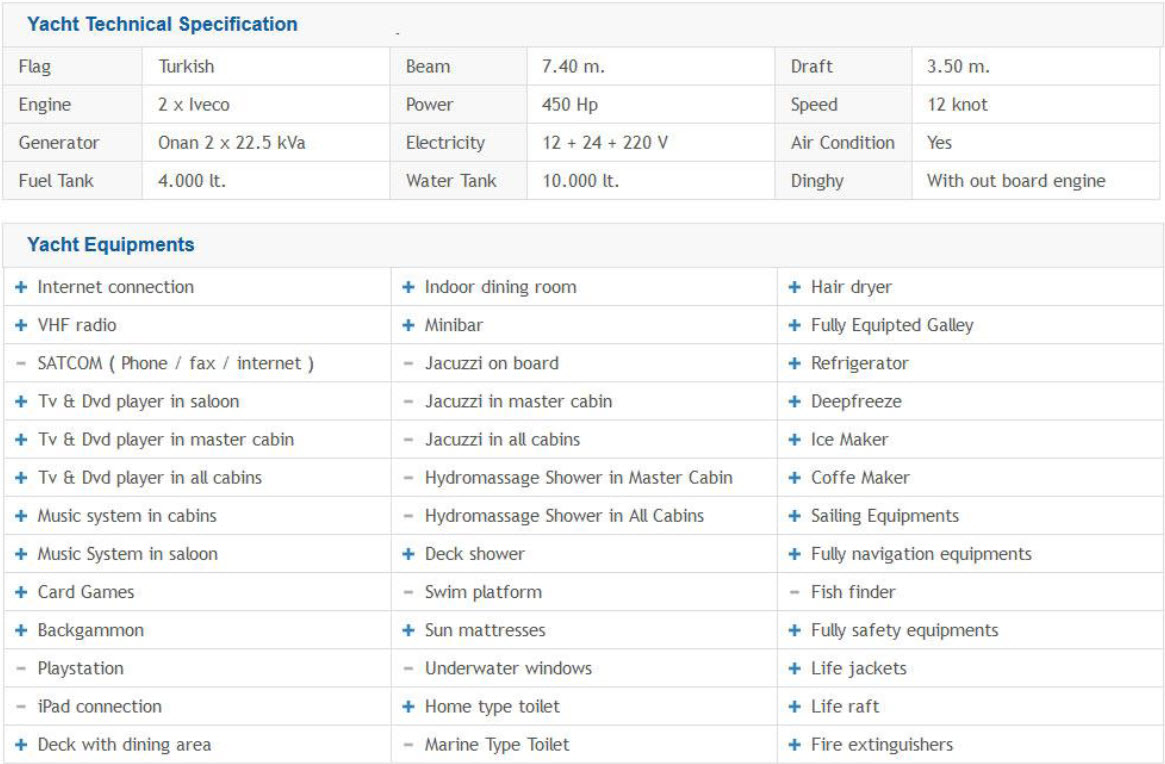The image size is (1165, 764).
Task: Click the minus icon beside Jacuzzi on board
Action: tap(408, 363)
